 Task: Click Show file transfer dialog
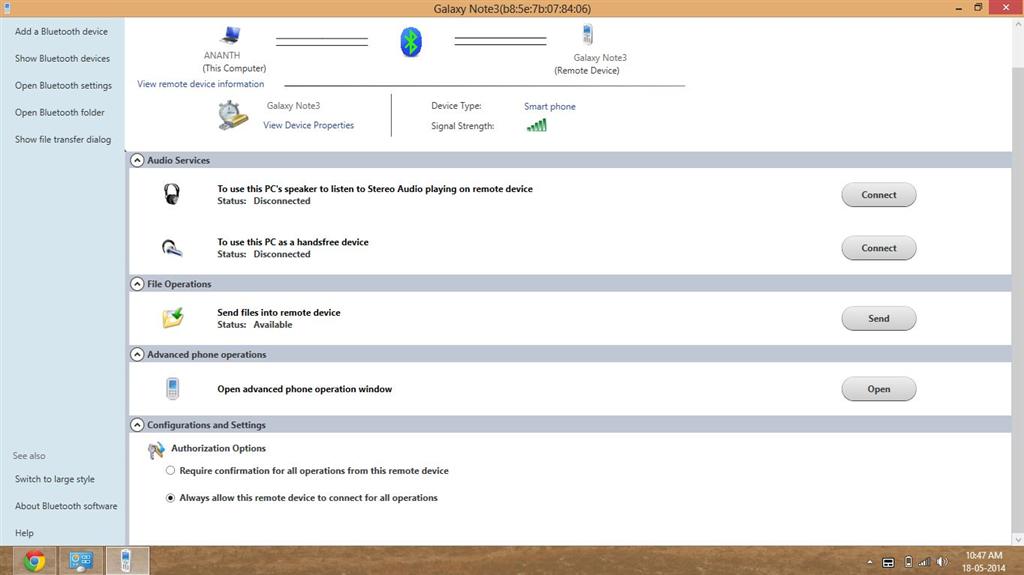click(63, 139)
